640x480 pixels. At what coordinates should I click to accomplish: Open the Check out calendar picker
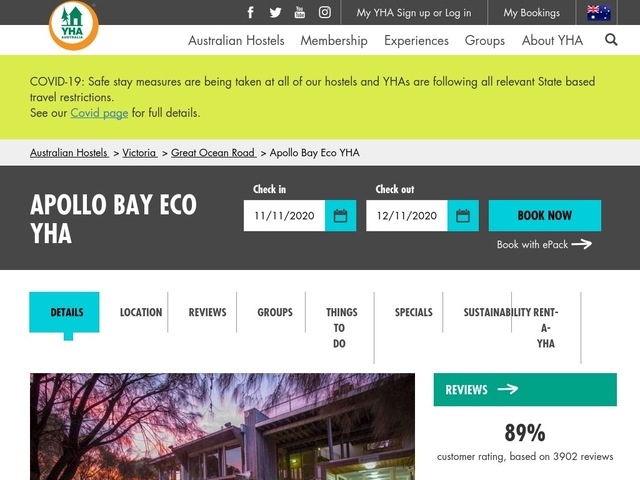[463, 216]
